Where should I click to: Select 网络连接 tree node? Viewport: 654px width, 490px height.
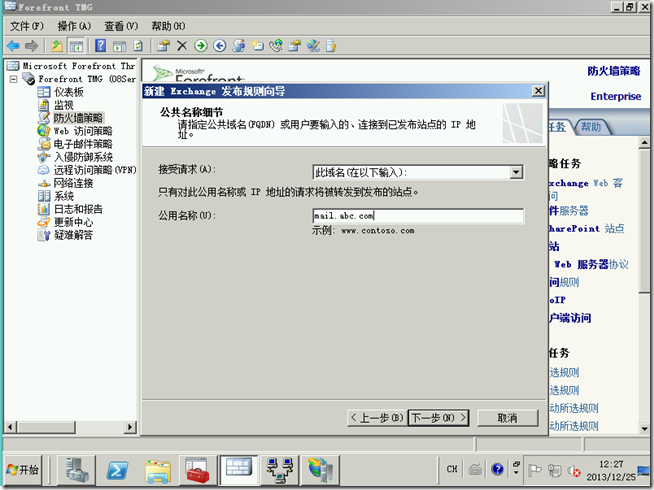[73, 183]
